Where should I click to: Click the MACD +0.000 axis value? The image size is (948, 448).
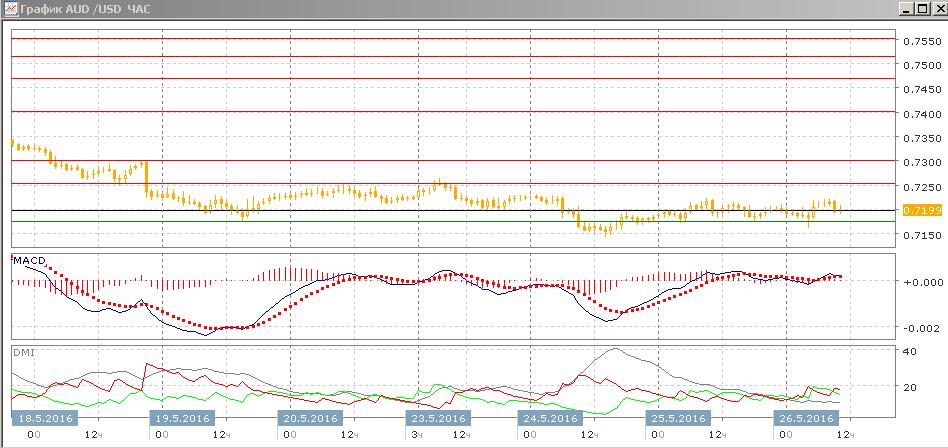point(922,282)
